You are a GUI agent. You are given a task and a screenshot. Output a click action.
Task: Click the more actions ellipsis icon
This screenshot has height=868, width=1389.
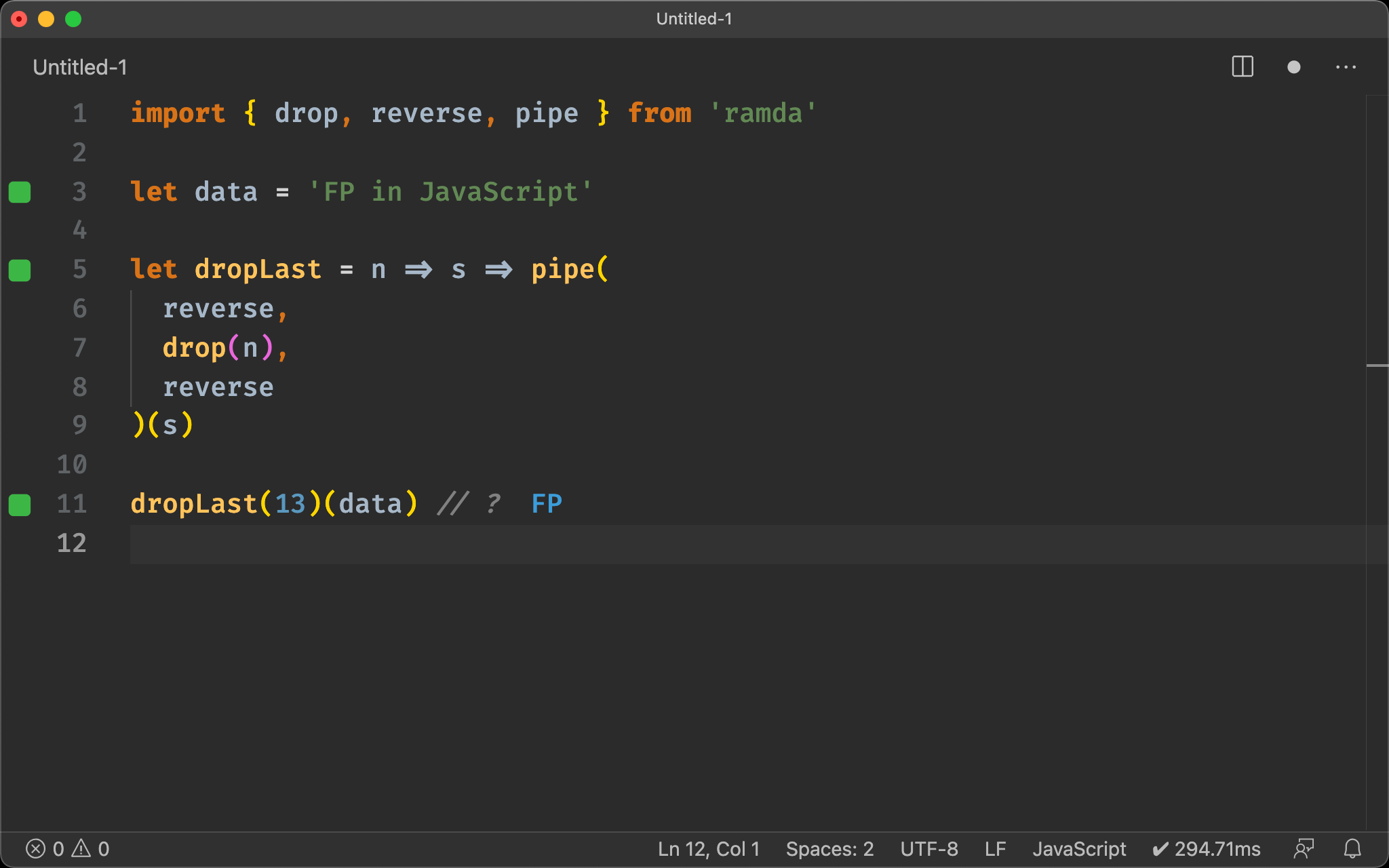[x=1346, y=66]
